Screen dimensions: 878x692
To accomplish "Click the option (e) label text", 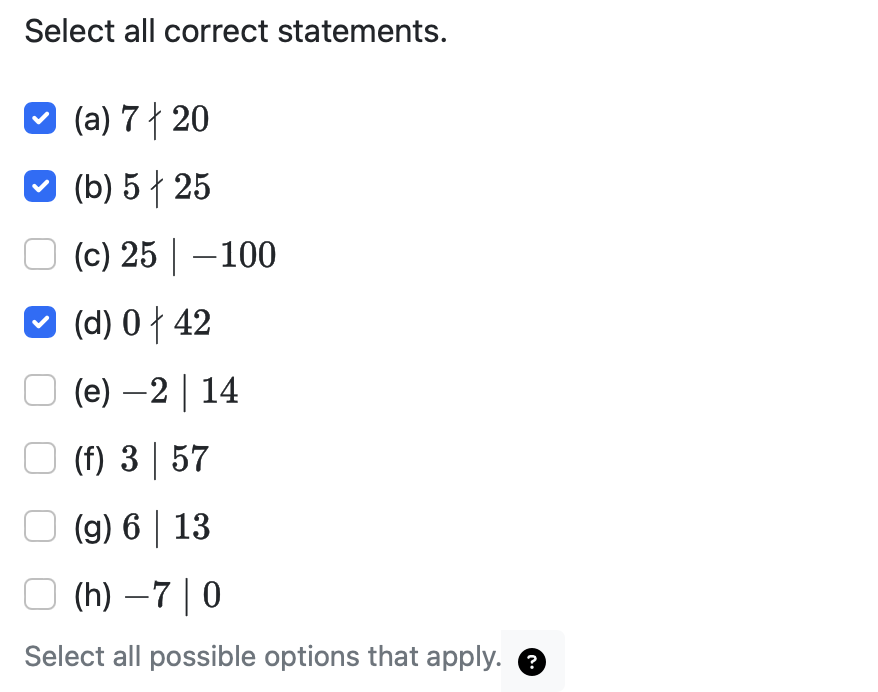I will tap(155, 390).
